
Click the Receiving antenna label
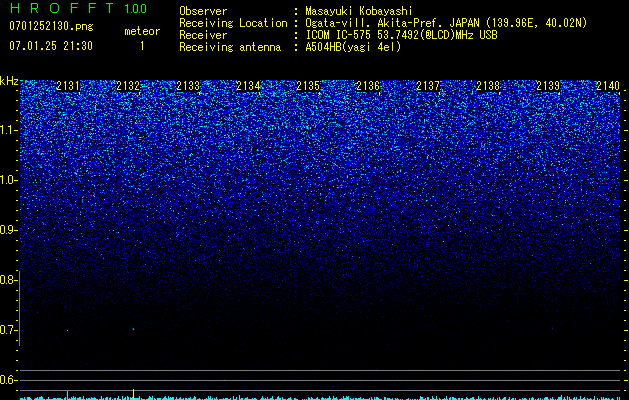tap(230, 47)
